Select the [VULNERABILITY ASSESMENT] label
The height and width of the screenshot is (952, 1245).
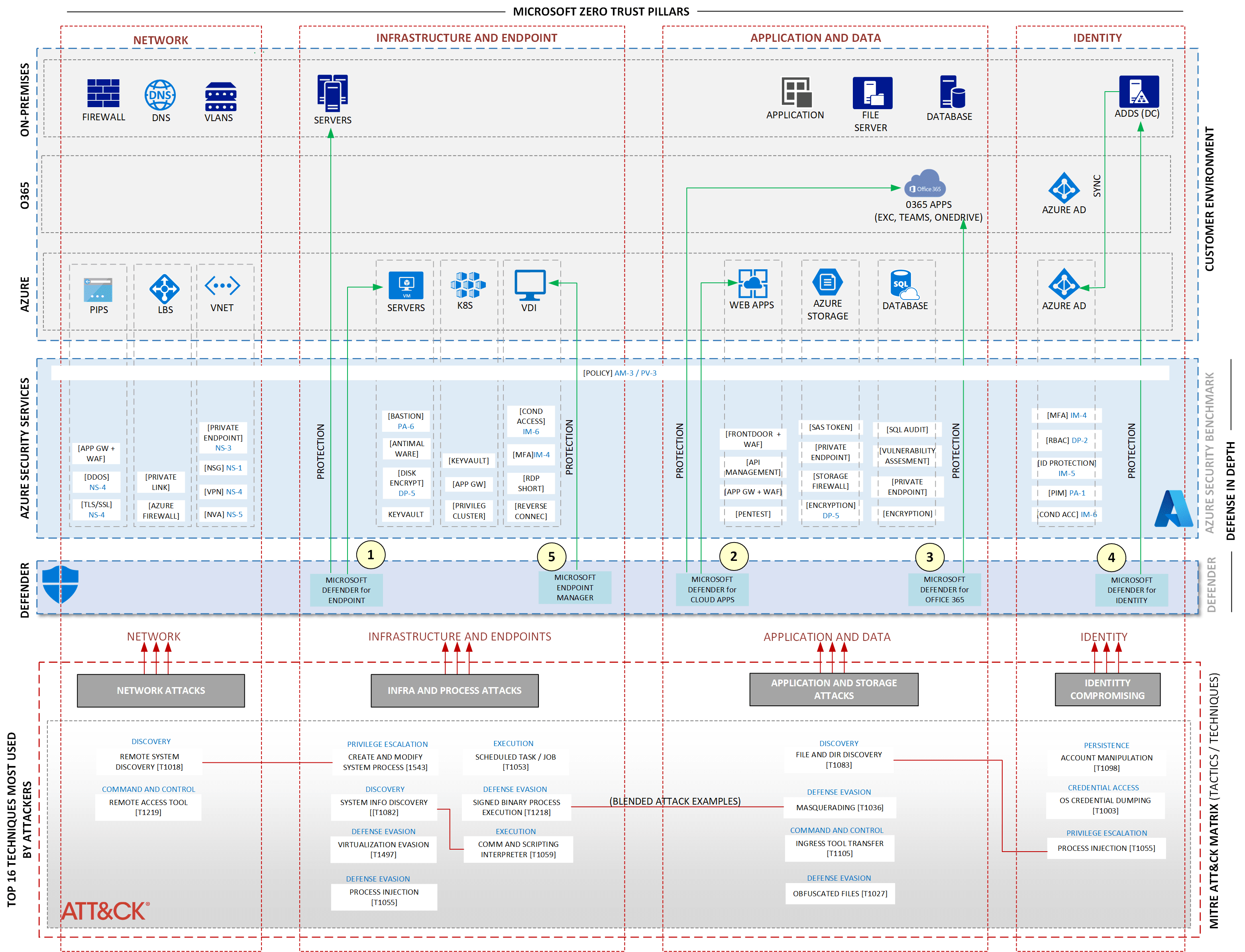(907, 456)
